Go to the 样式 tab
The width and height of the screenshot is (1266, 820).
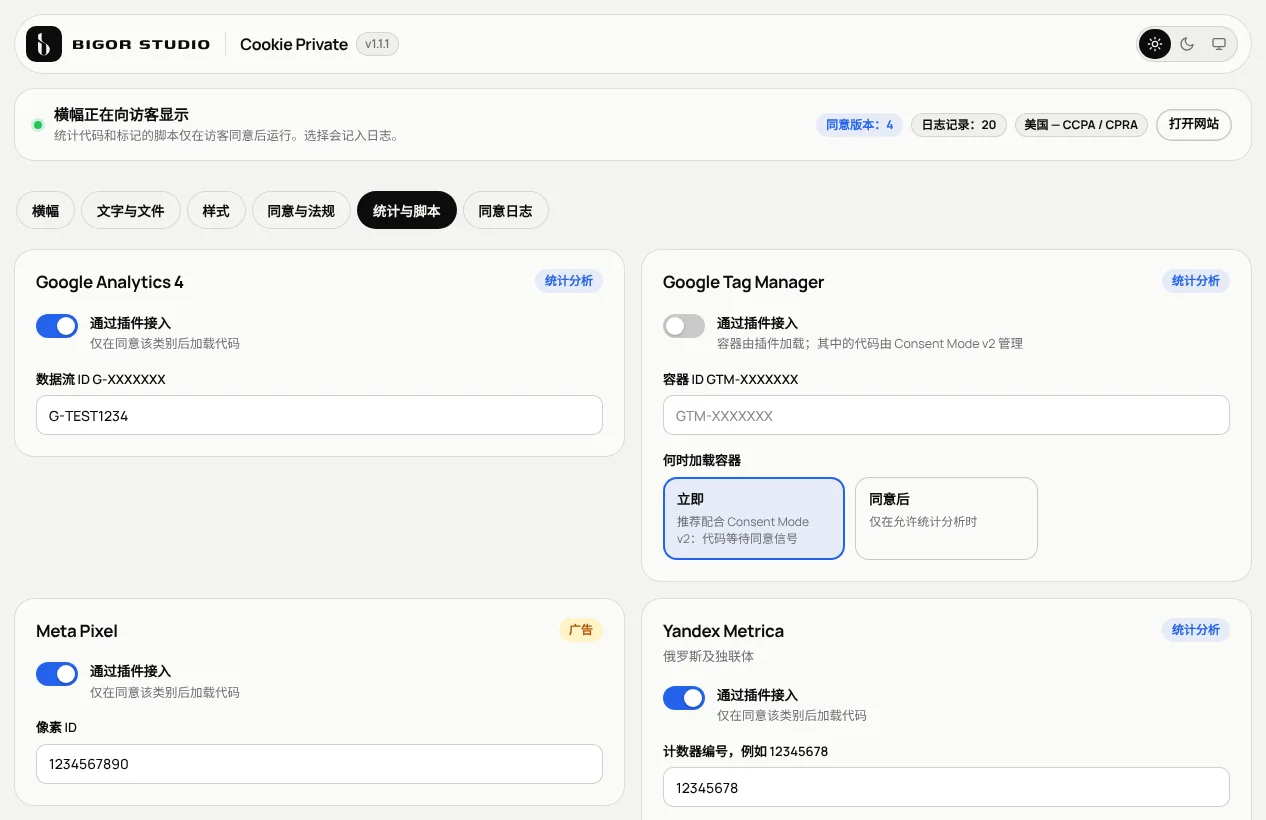pyautogui.click(x=216, y=211)
